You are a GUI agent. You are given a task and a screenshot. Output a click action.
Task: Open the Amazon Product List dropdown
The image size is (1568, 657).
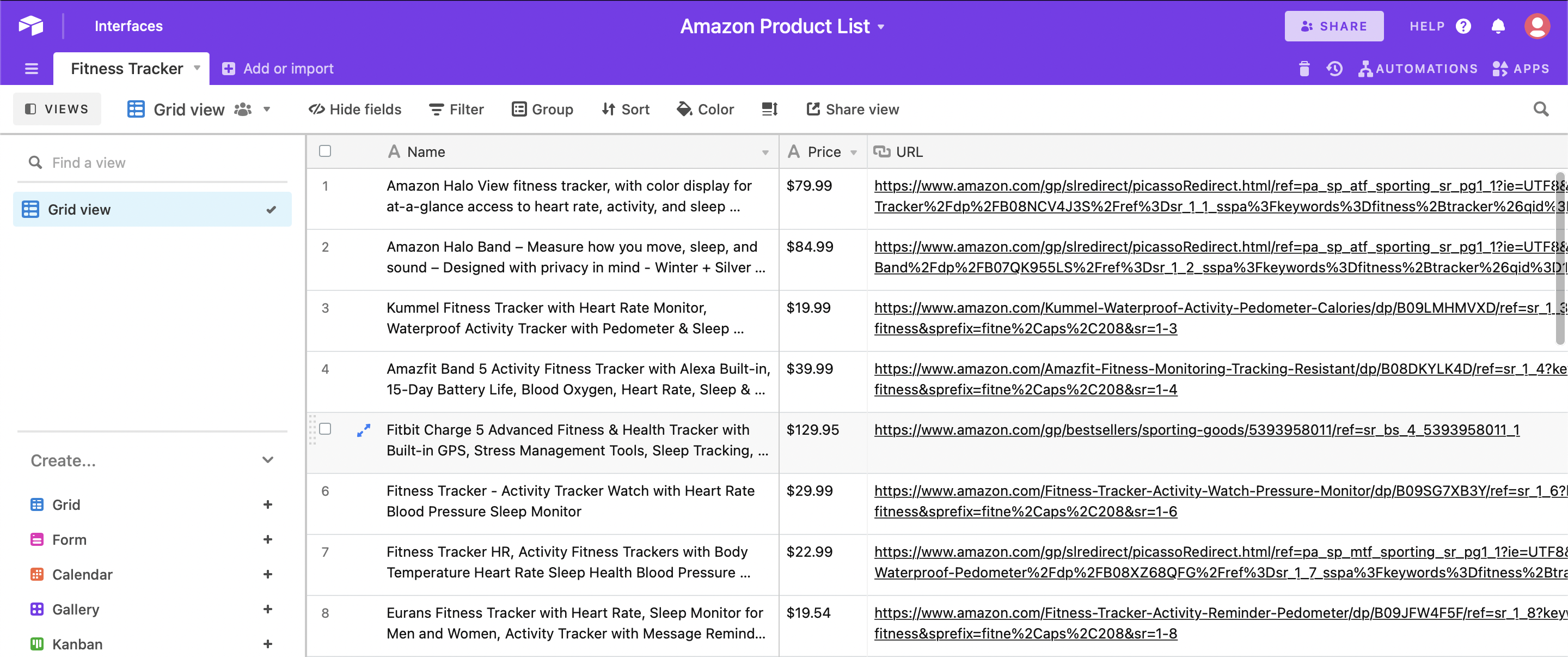tap(881, 26)
